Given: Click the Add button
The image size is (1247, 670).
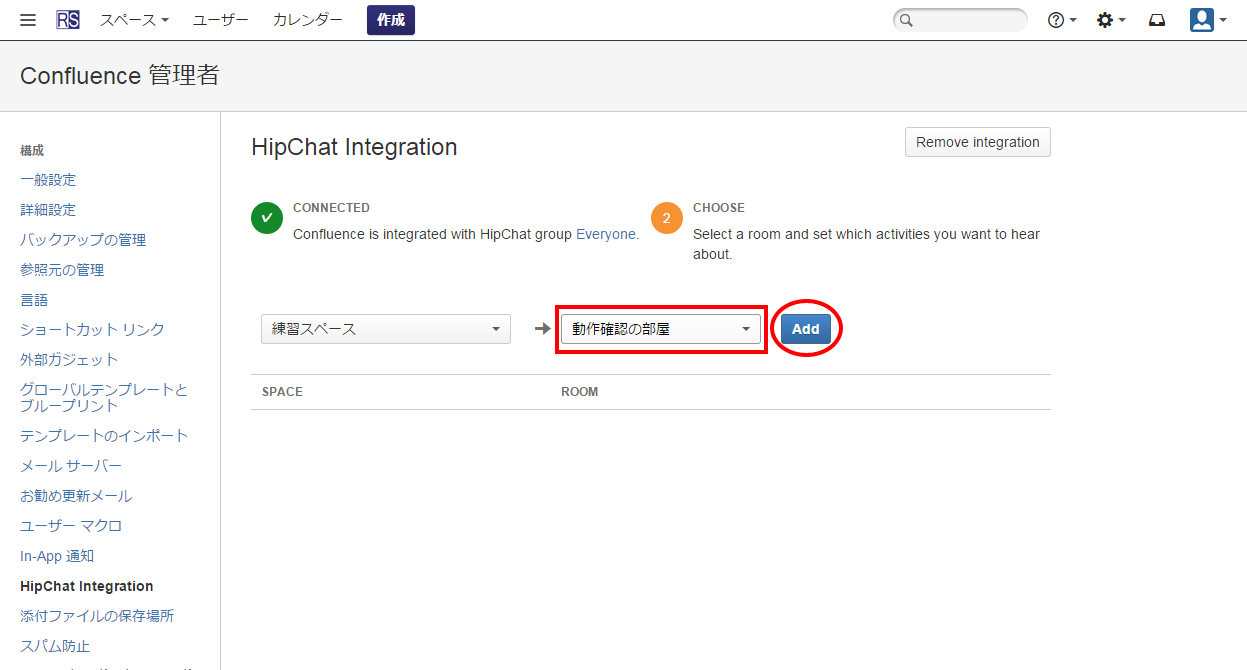Looking at the screenshot, I should 806,329.
